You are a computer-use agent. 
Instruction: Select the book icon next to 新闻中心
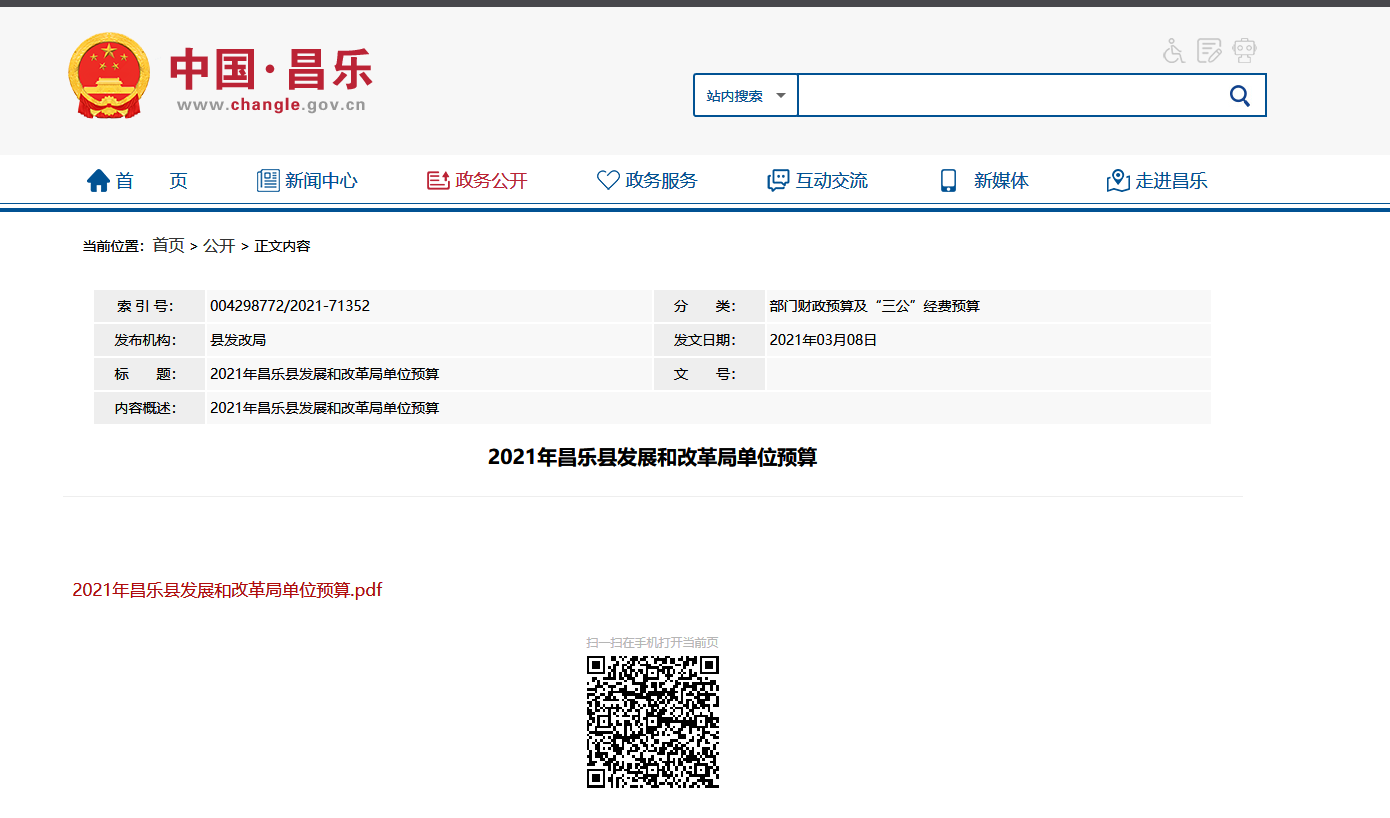point(267,180)
